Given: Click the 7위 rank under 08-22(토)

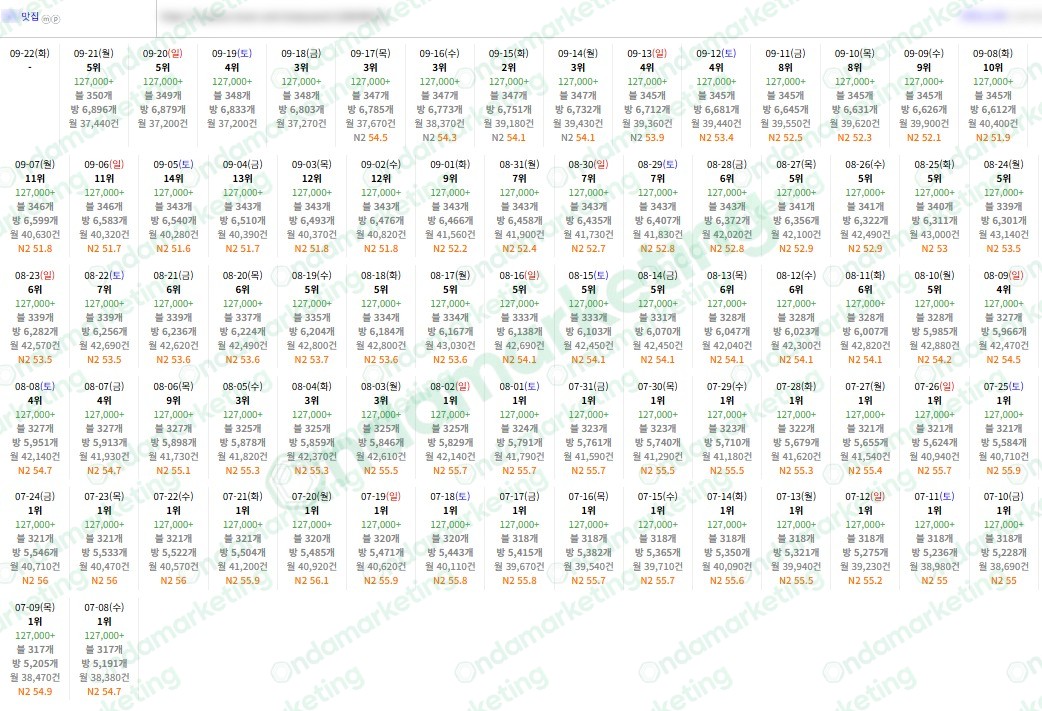Looking at the screenshot, I should 104,289.
